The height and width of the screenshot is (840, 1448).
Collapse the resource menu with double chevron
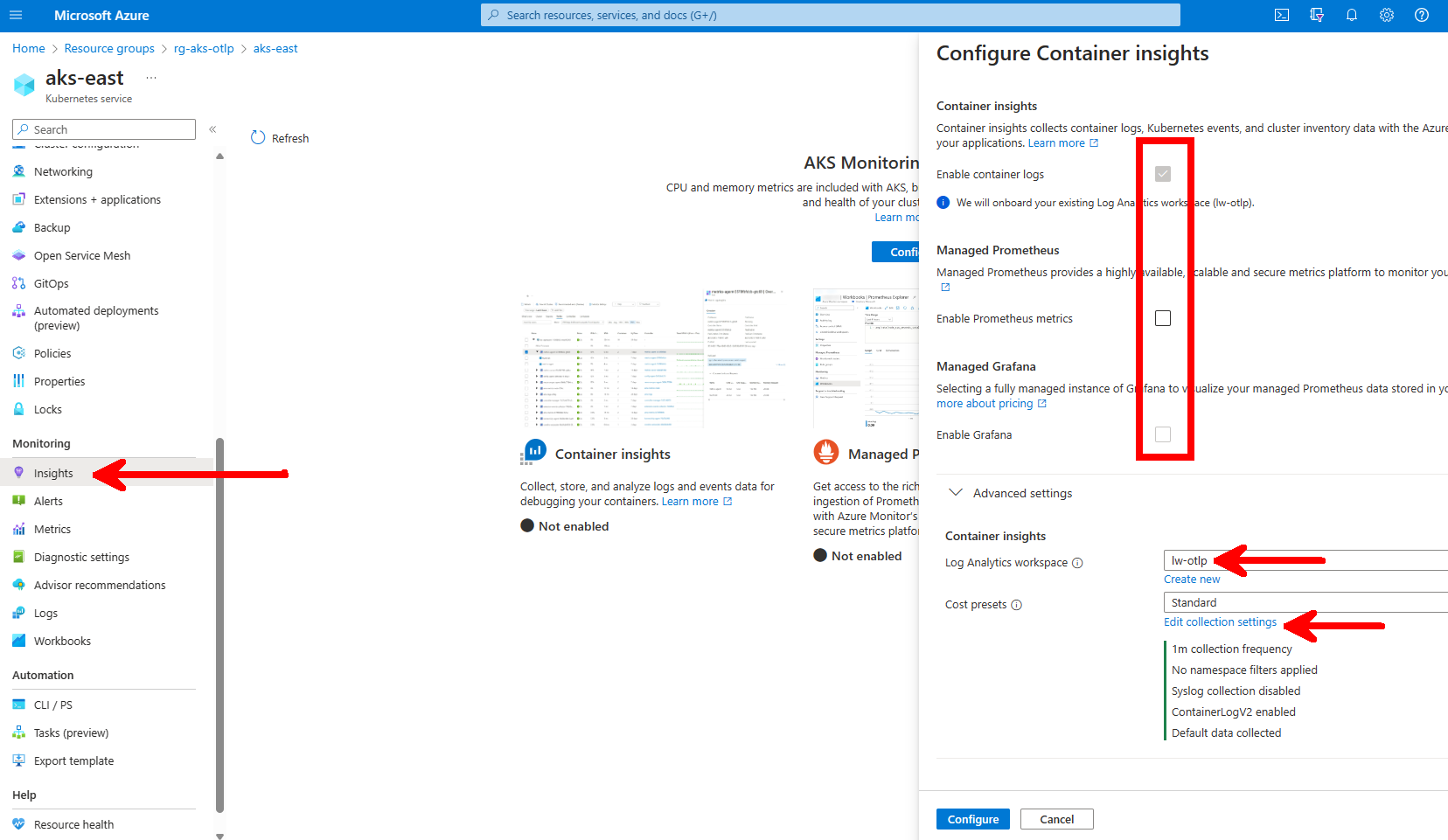coord(212,129)
